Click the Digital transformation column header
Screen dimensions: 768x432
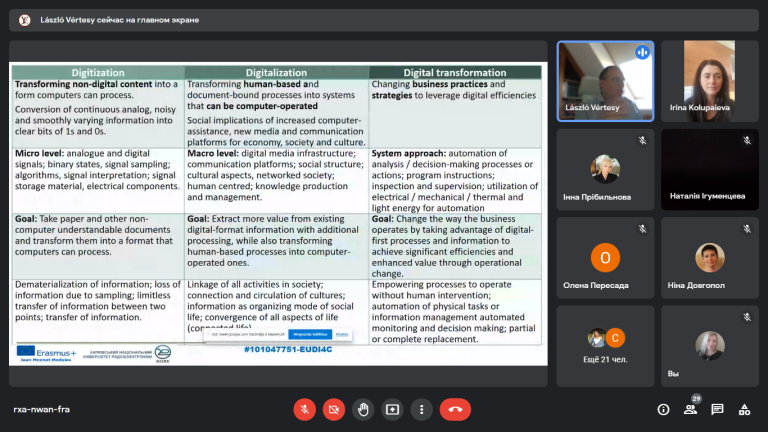click(455, 72)
